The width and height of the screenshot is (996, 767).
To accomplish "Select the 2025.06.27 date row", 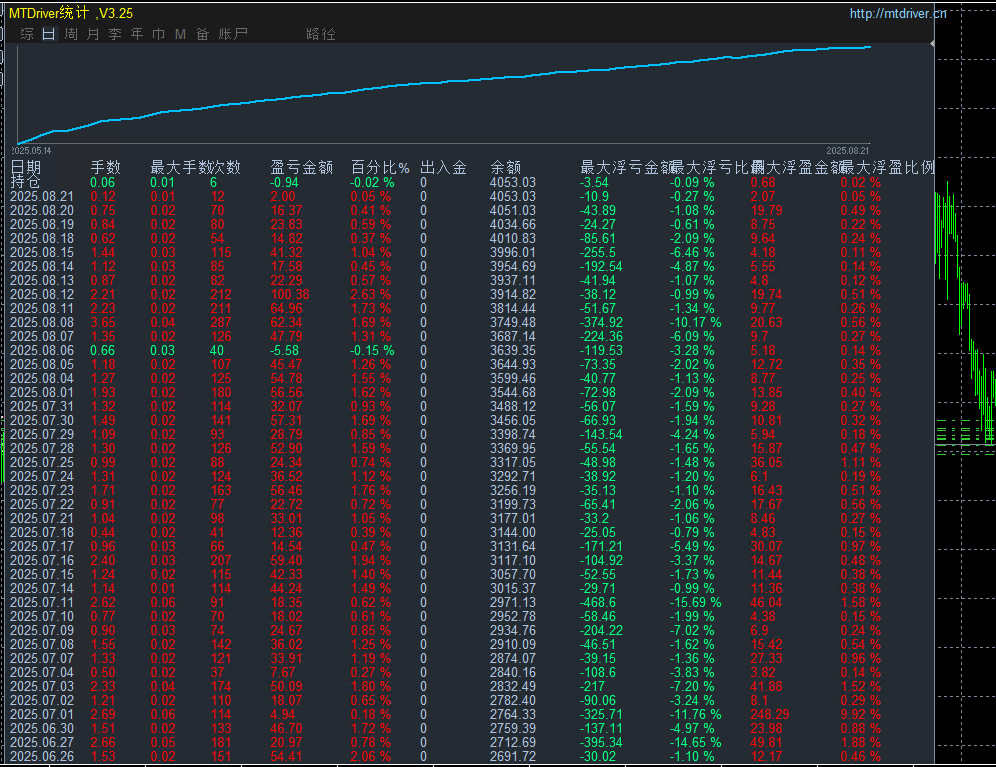I will 42,742.
